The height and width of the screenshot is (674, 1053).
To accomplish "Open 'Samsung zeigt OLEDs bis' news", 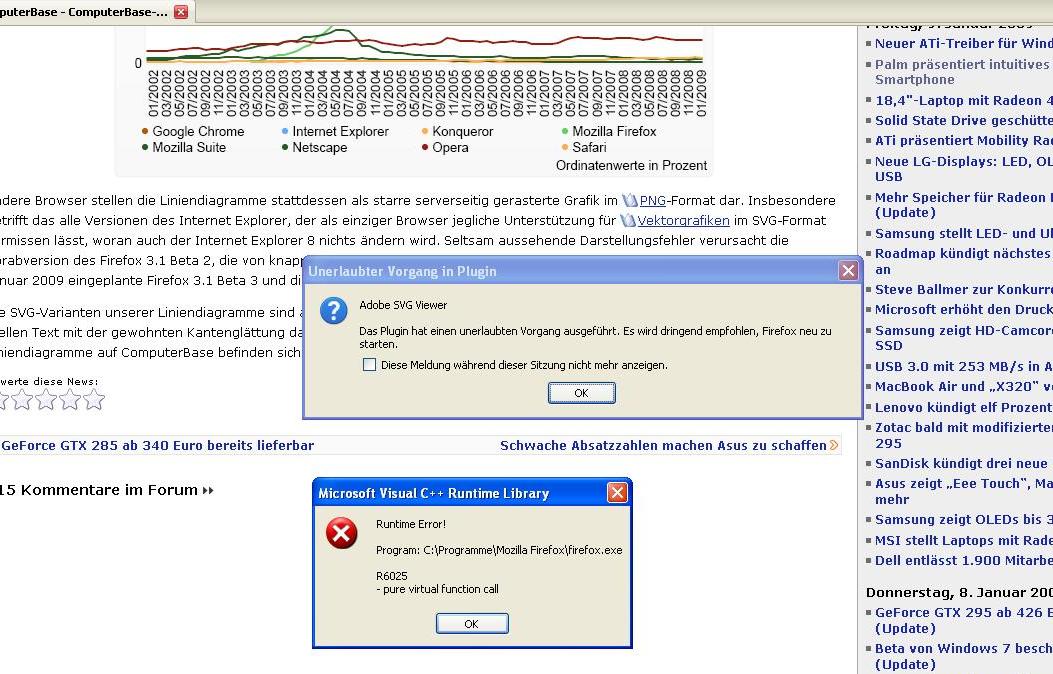I will pos(964,520).
